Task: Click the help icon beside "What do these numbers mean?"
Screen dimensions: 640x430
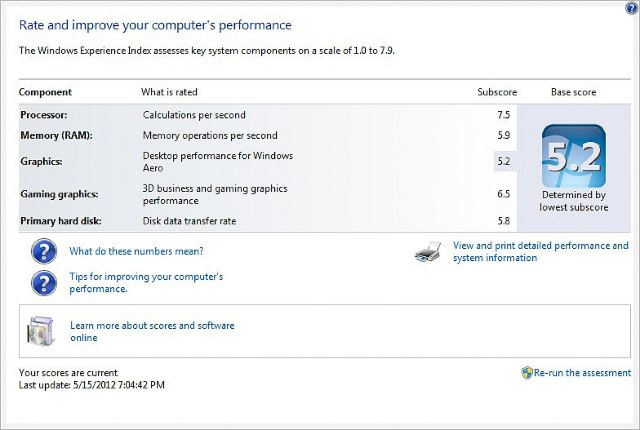Action: coord(43,251)
